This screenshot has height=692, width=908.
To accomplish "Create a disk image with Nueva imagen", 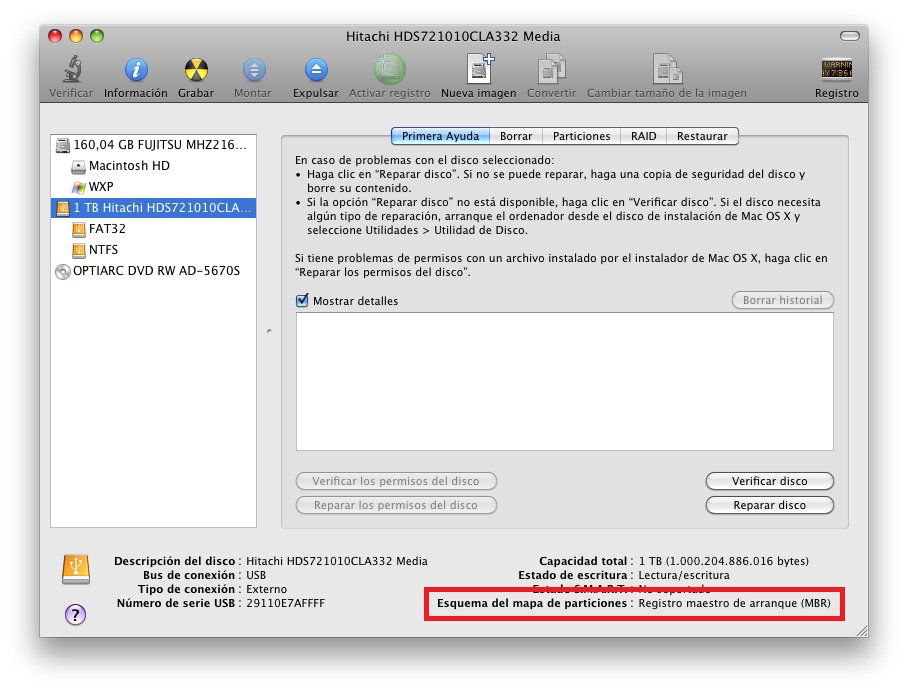I will pyautogui.click(x=480, y=69).
